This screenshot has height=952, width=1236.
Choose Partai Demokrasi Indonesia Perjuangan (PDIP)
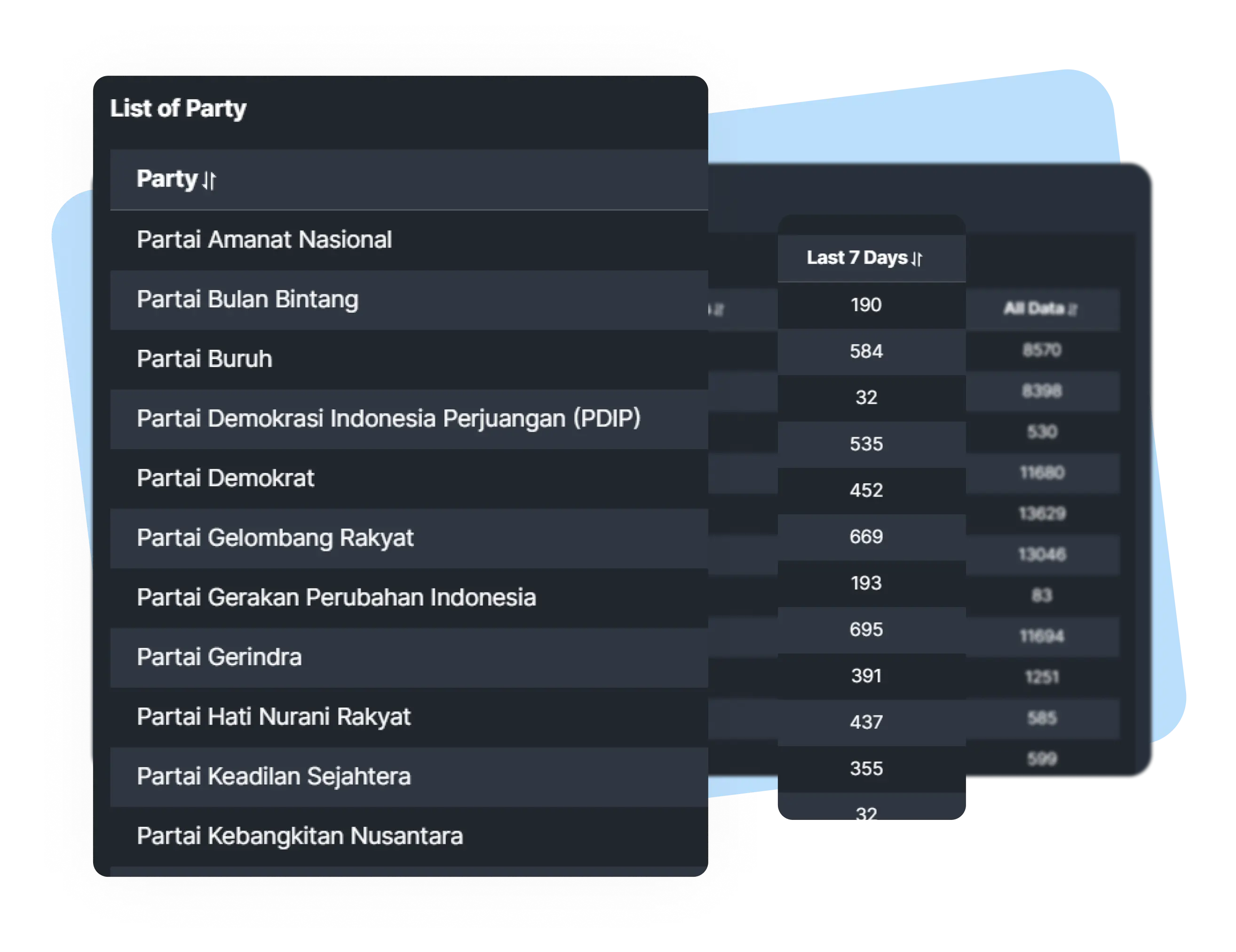[x=409, y=419]
